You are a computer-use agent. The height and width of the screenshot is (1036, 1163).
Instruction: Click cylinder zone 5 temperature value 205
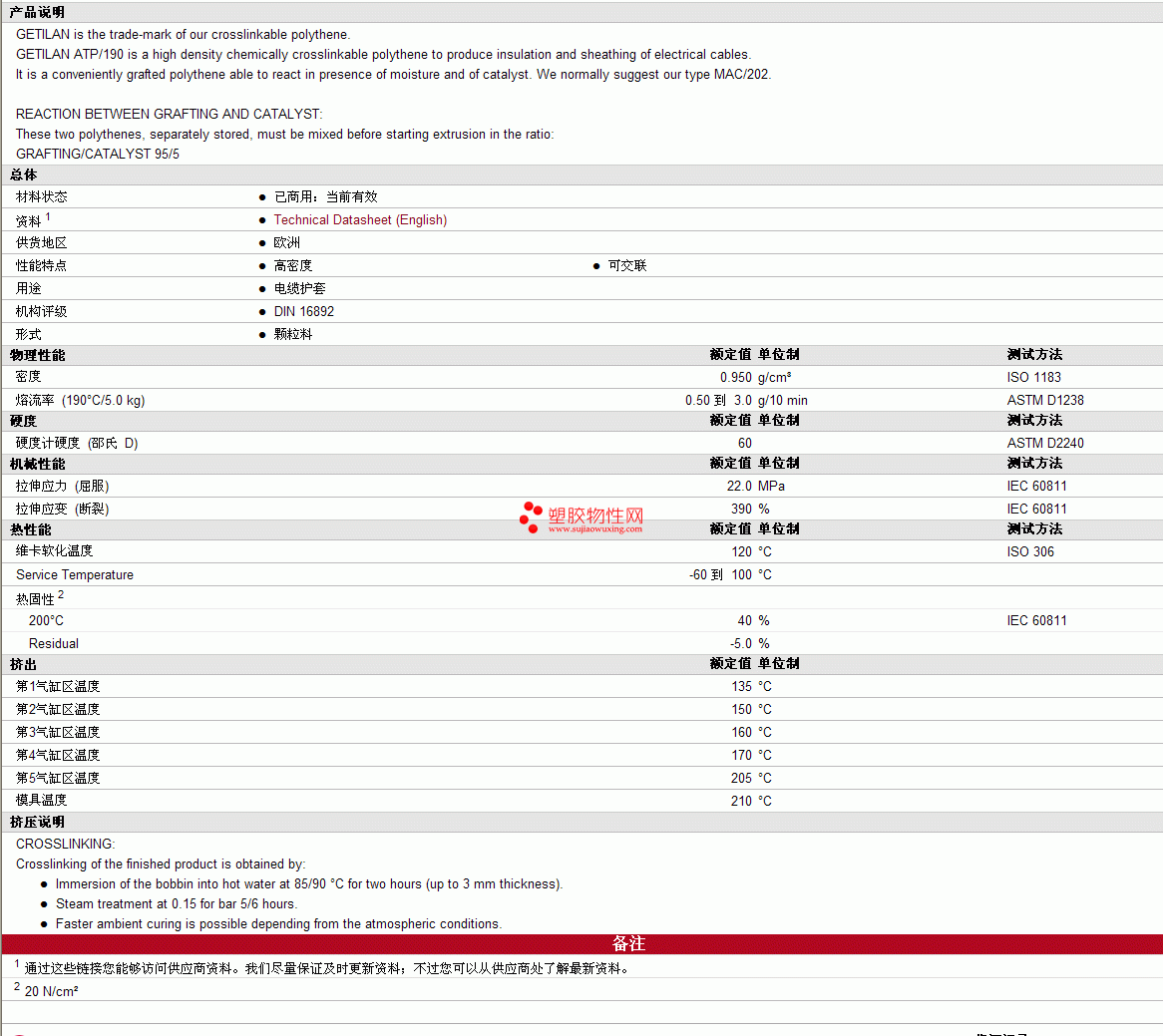pos(742,780)
